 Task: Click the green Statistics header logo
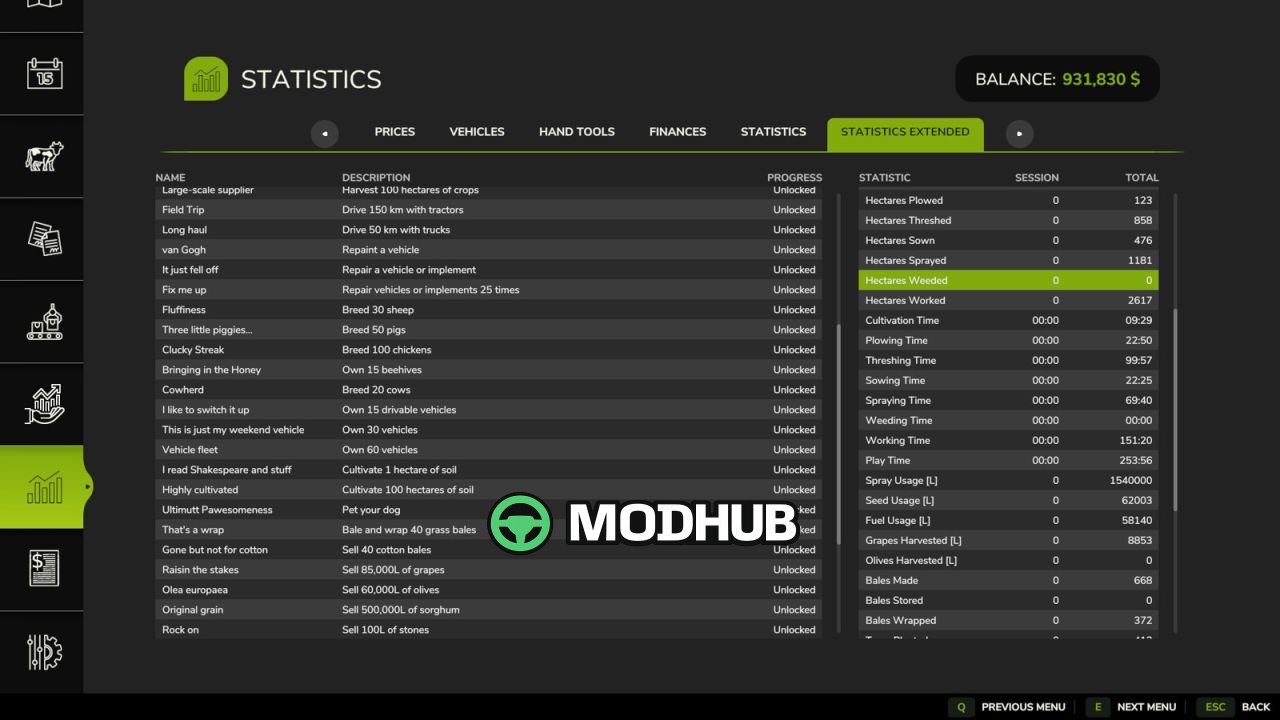tap(206, 79)
